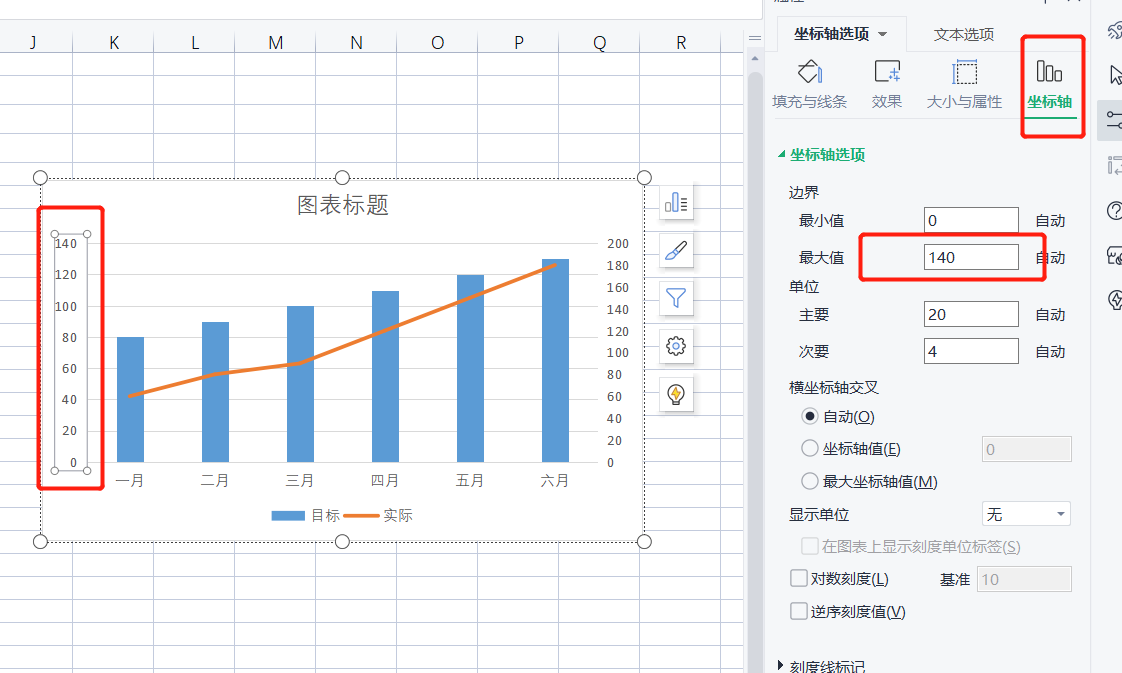1122x673 pixels.
Task: Select the 目标 legend entry
Action: coord(306,516)
